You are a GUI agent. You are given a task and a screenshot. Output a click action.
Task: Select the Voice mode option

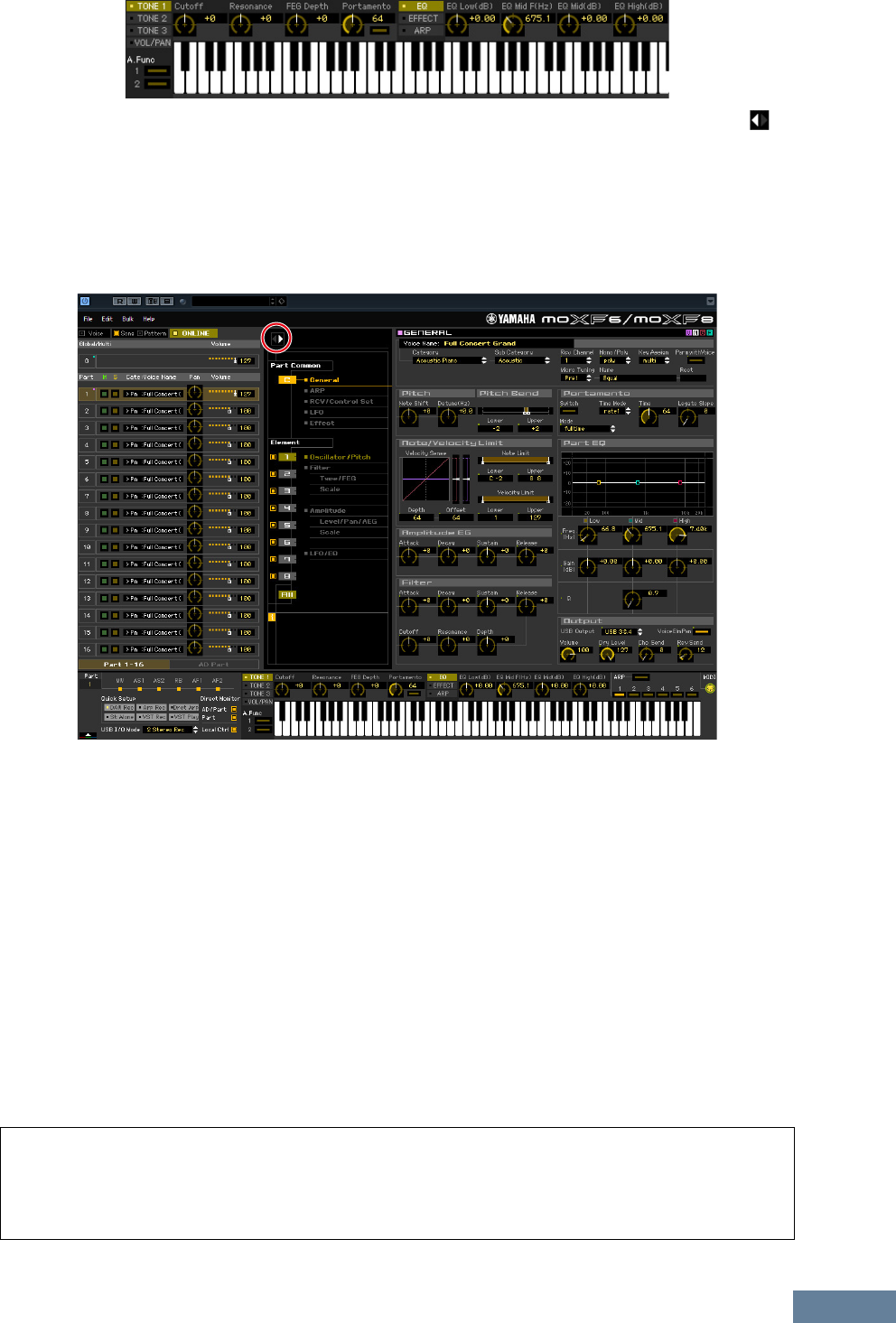tap(92, 333)
